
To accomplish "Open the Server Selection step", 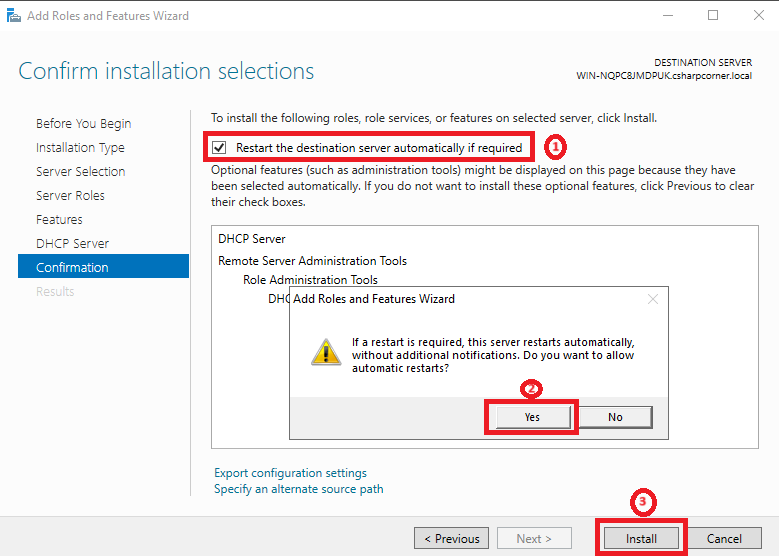I will click(80, 172).
